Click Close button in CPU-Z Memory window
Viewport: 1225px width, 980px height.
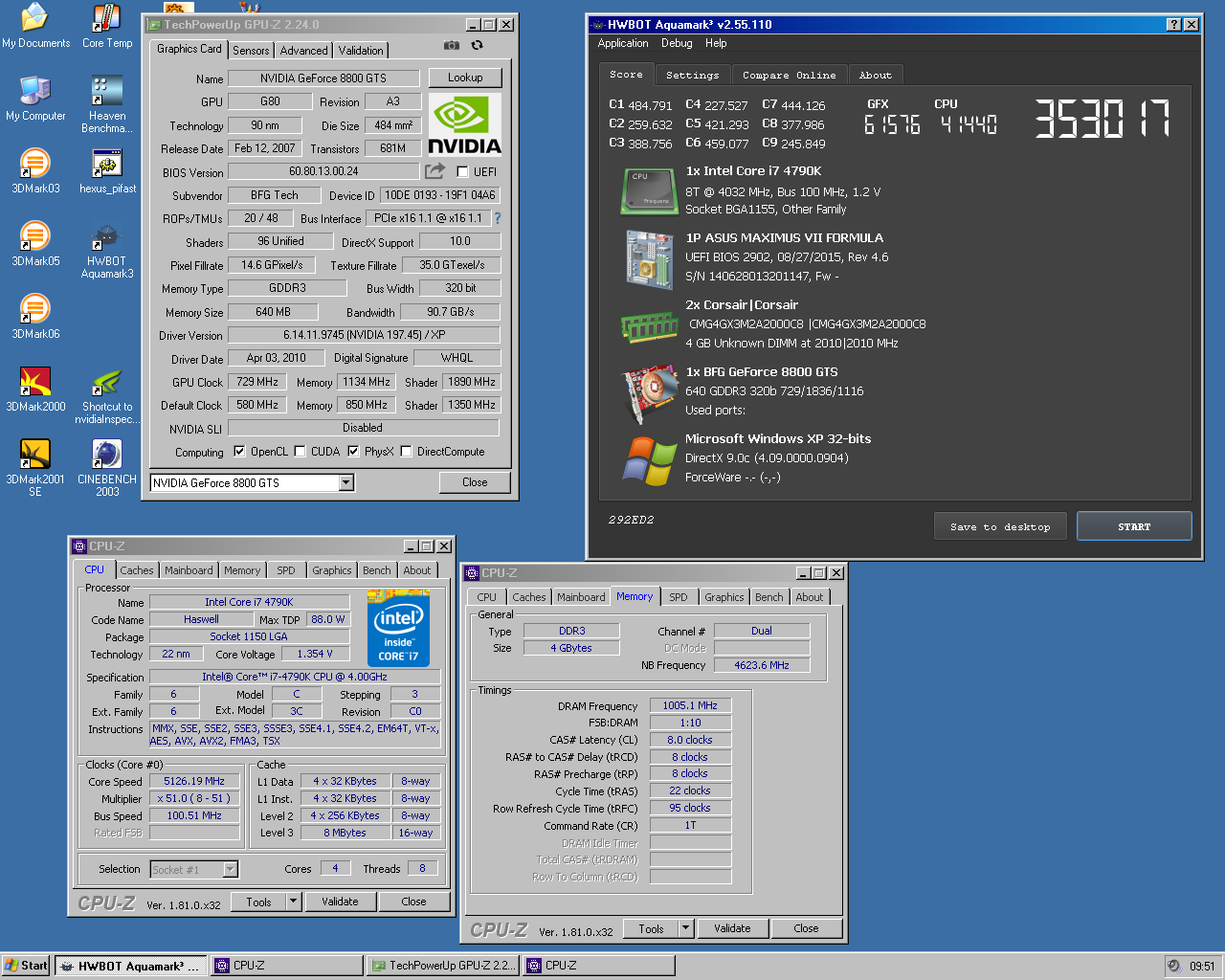(x=807, y=928)
